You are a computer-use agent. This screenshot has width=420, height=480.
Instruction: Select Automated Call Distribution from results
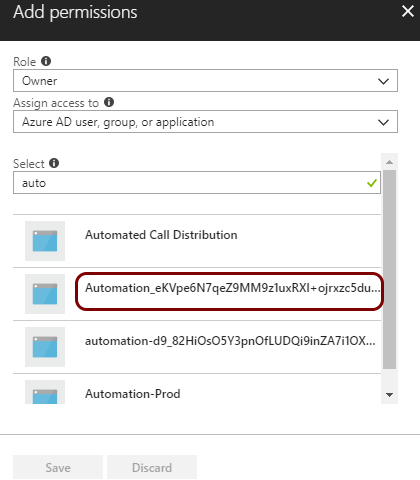click(x=197, y=241)
